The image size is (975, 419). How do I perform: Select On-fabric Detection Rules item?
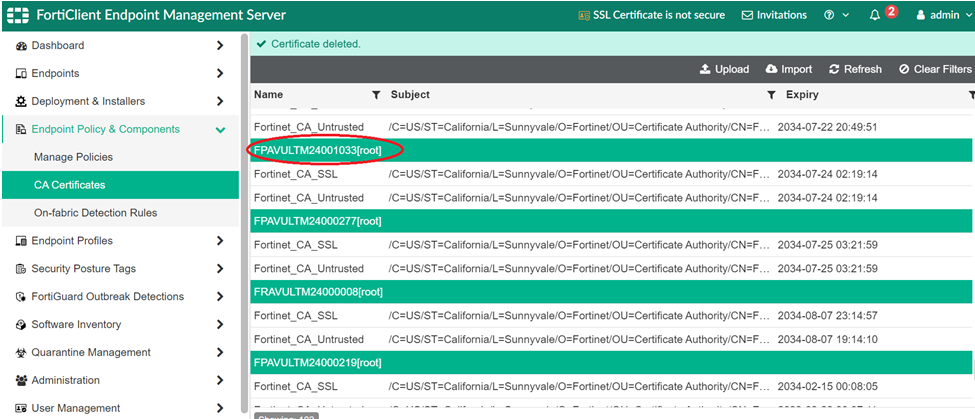click(95, 213)
